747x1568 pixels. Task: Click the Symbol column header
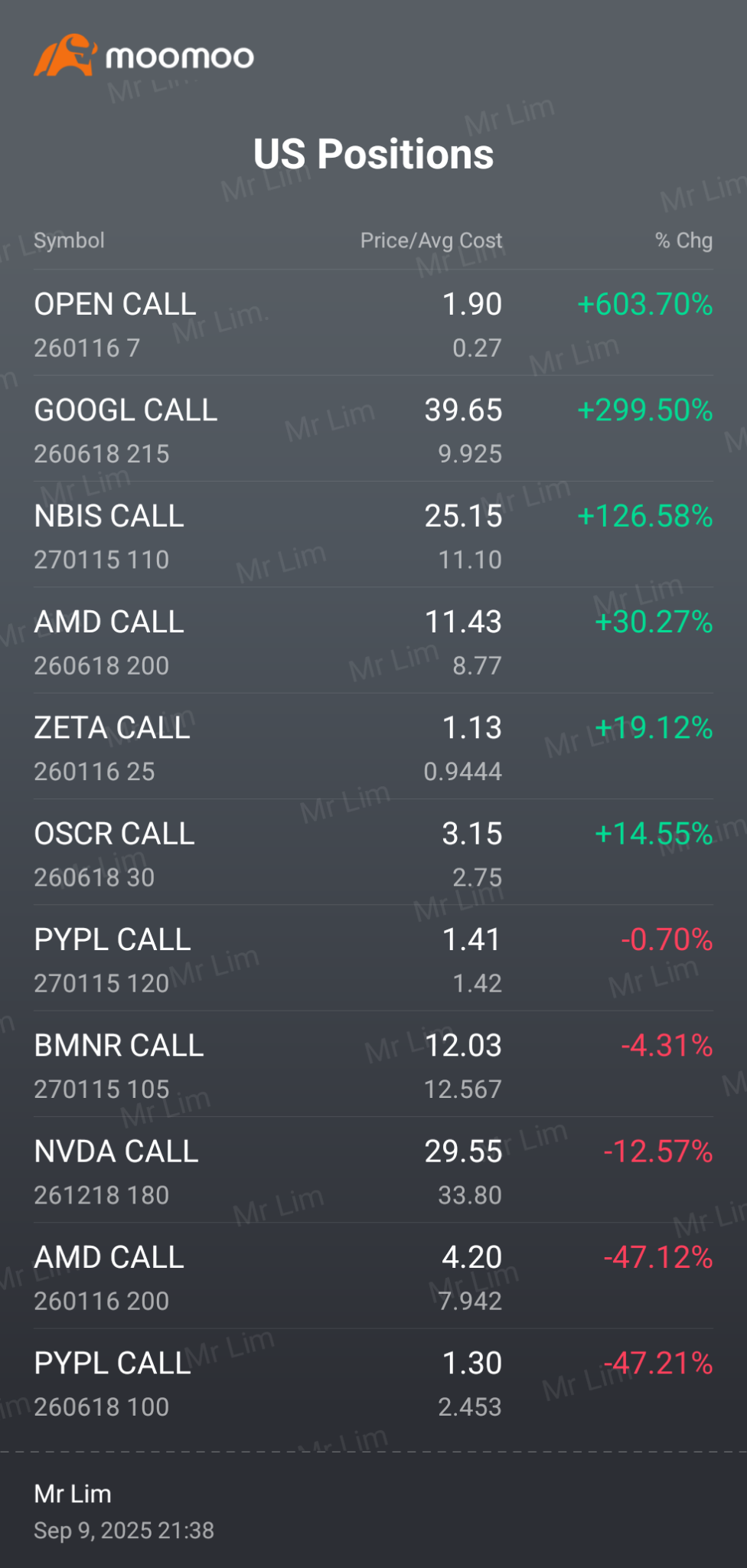pyautogui.click(x=69, y=240)
